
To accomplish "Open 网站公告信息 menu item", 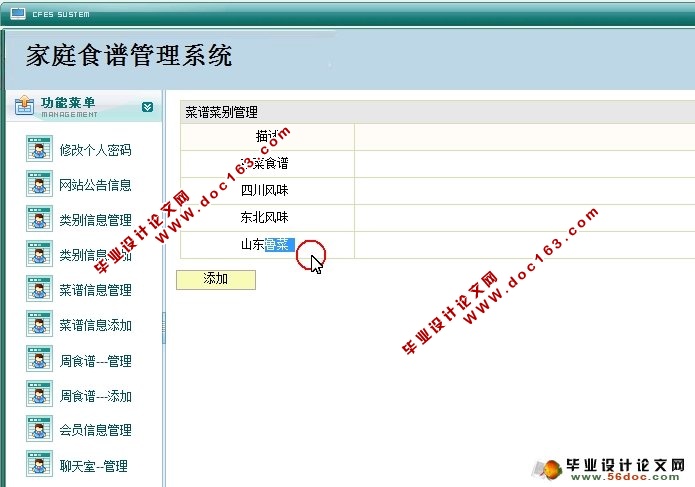I will [x=95, y=185].
